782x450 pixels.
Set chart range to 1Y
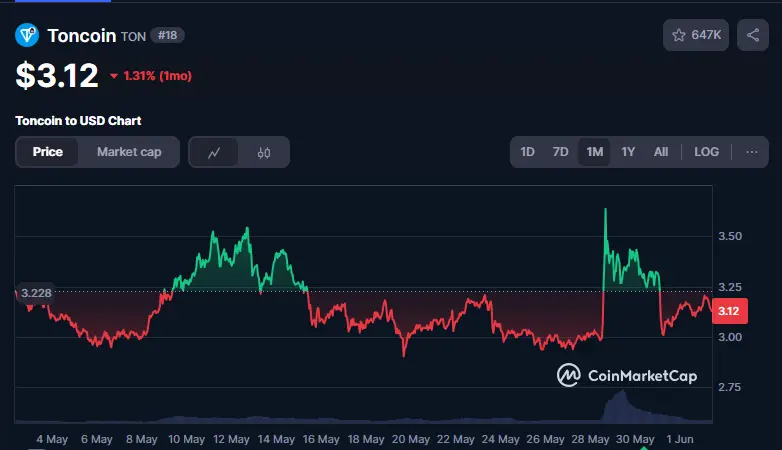[628, 152]
